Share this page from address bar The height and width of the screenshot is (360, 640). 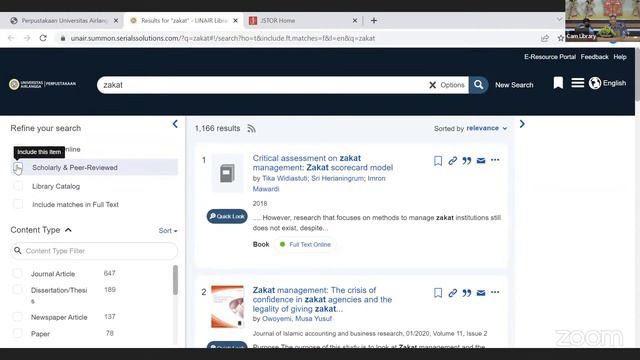(544, 38)
